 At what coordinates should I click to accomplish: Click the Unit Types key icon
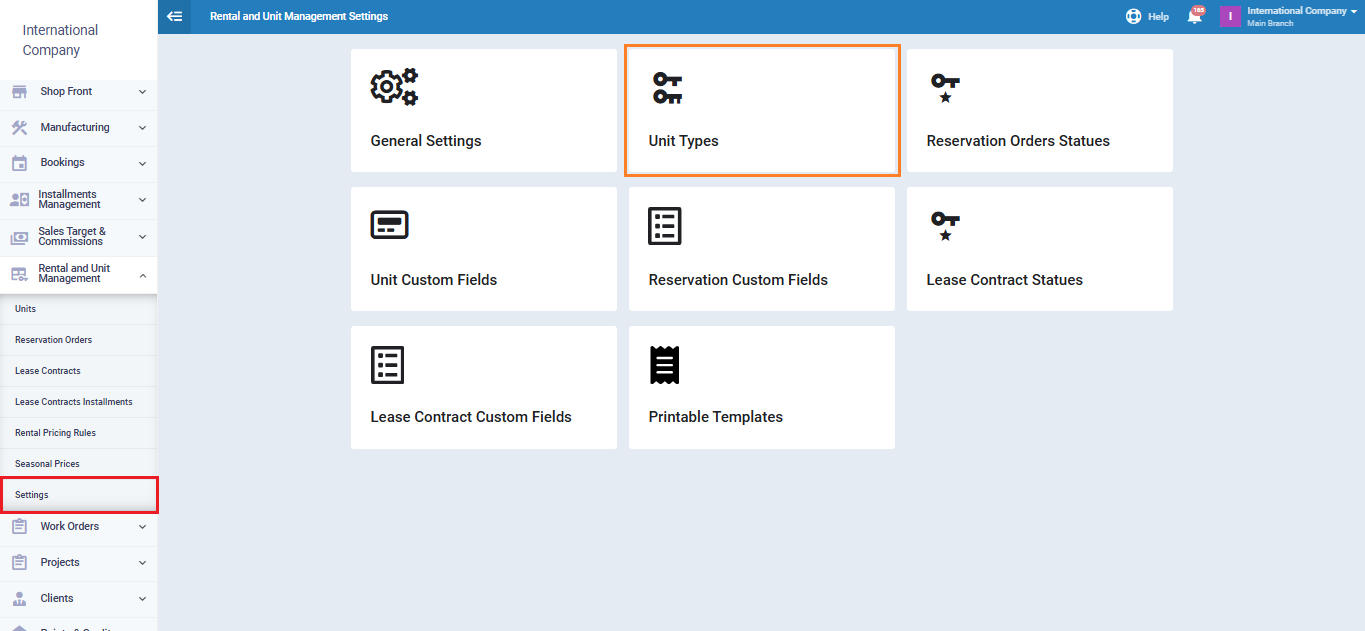(667, 88)
